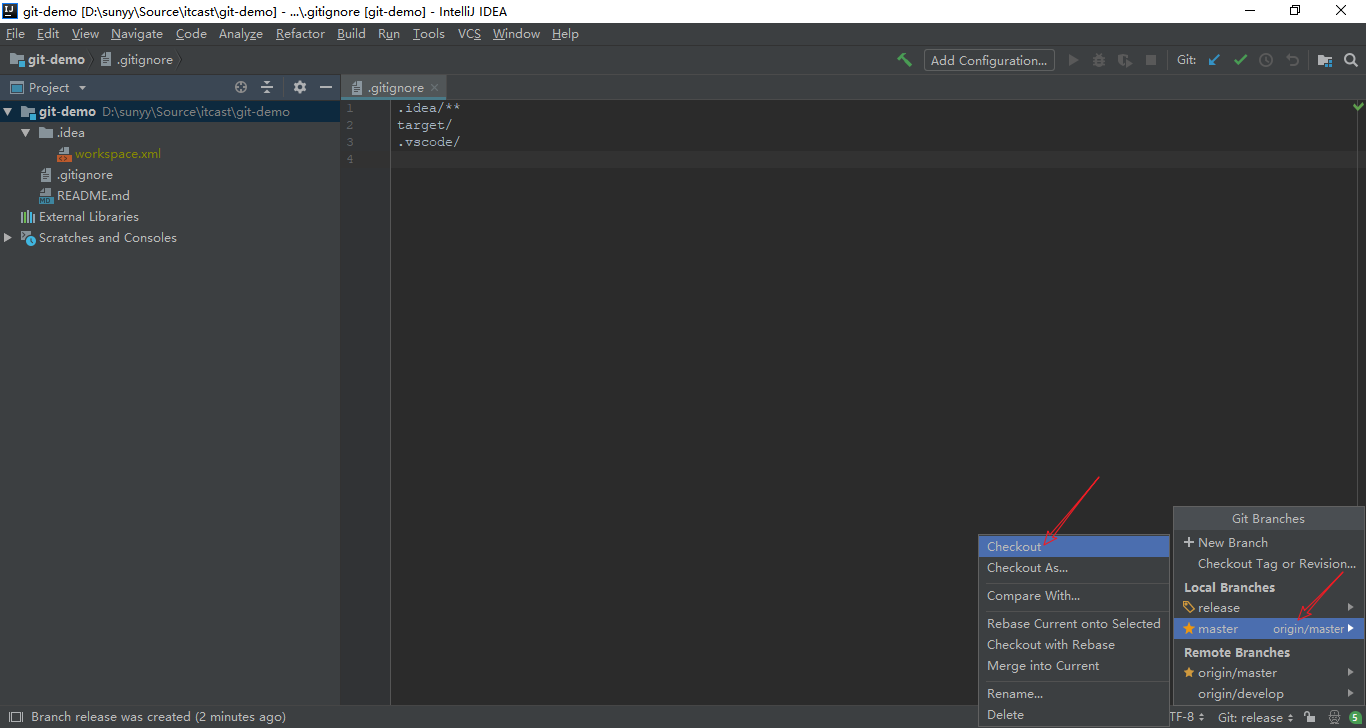Click the Git Update Project arrow

1214,60
